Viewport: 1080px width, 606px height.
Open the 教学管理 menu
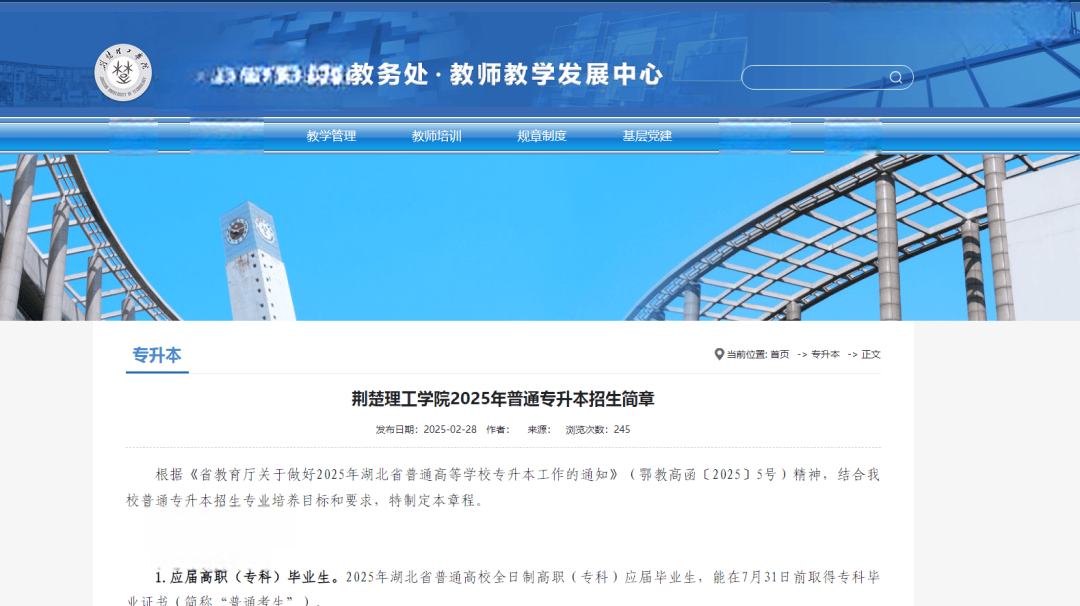(x=331, y=136)
